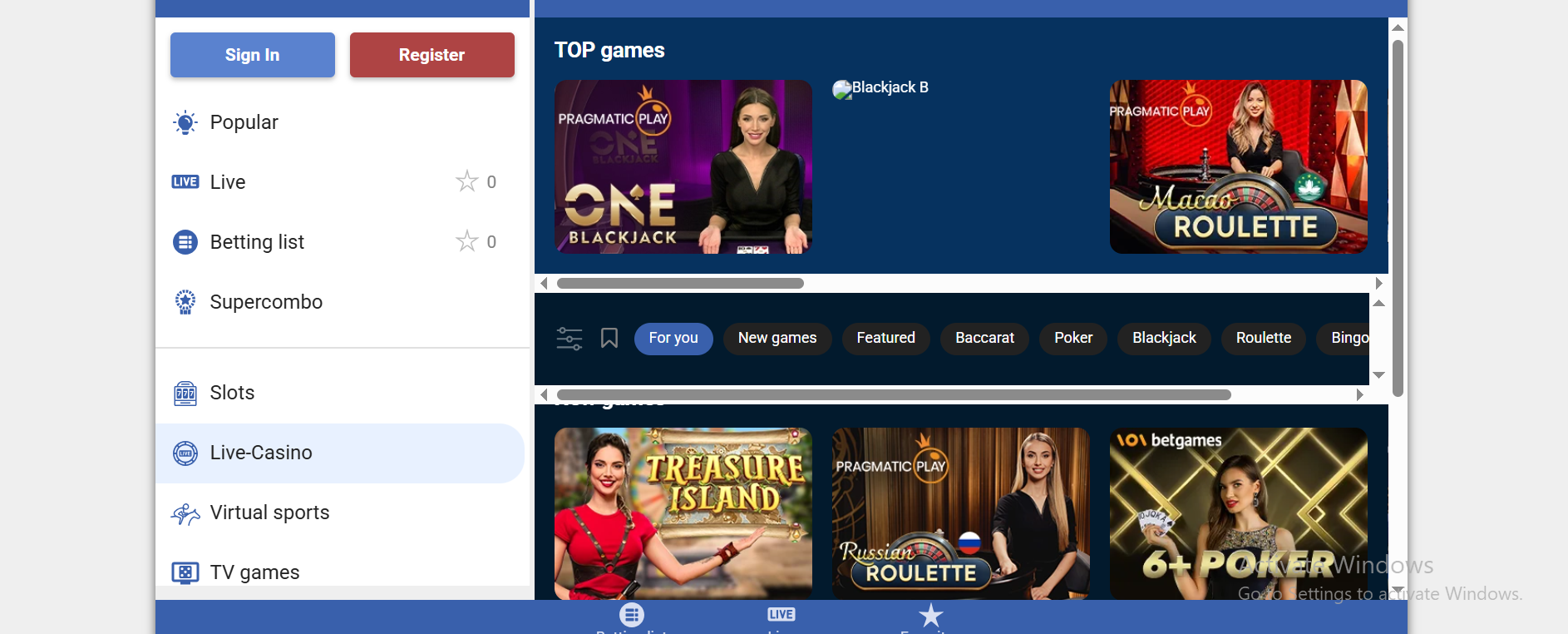Click the broken Blackjack B image icon
This screenshot has height=634, width=1568.
[841, 89]
